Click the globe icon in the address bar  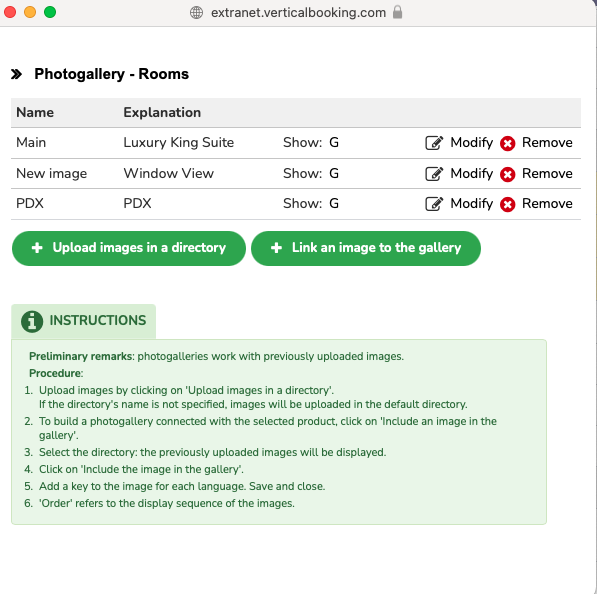(196, 13)
